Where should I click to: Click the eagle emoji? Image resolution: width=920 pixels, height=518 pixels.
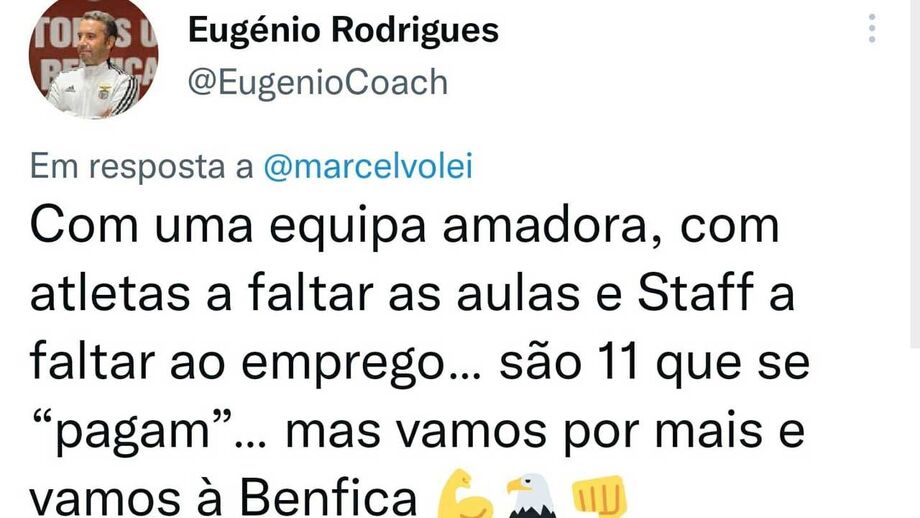(x=531, y=496)
